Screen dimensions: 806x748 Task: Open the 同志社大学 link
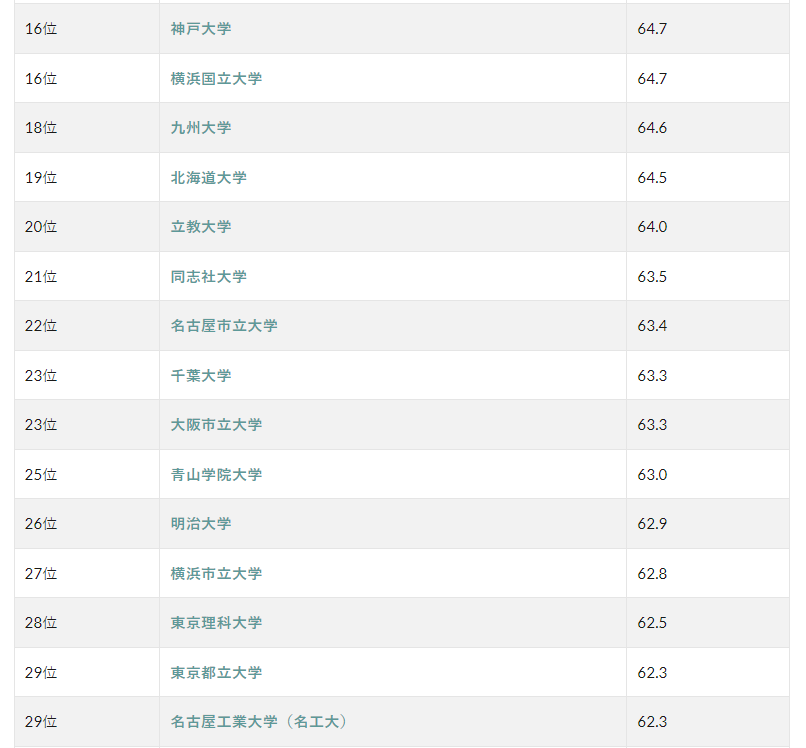(209, 277)
